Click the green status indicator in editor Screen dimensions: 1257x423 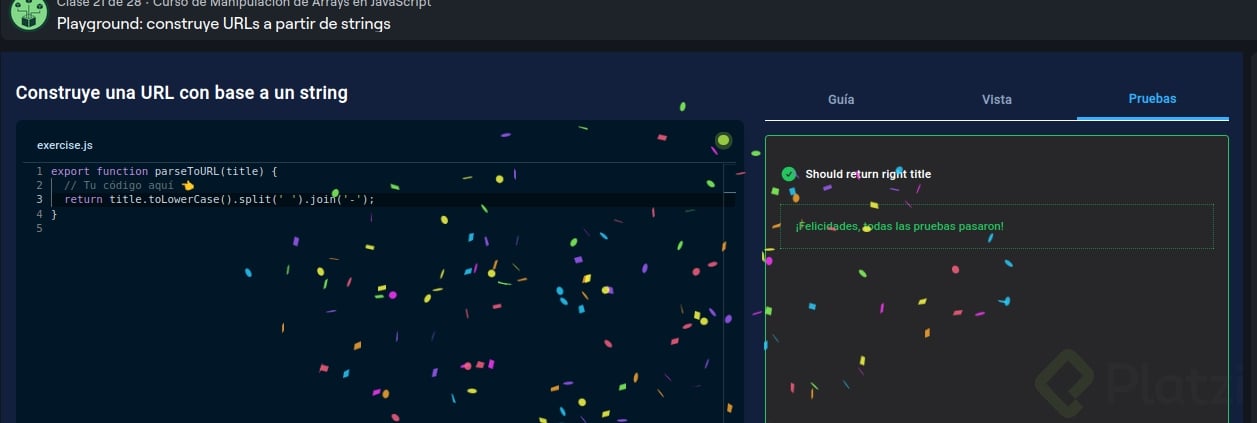(x=723, y=141)
